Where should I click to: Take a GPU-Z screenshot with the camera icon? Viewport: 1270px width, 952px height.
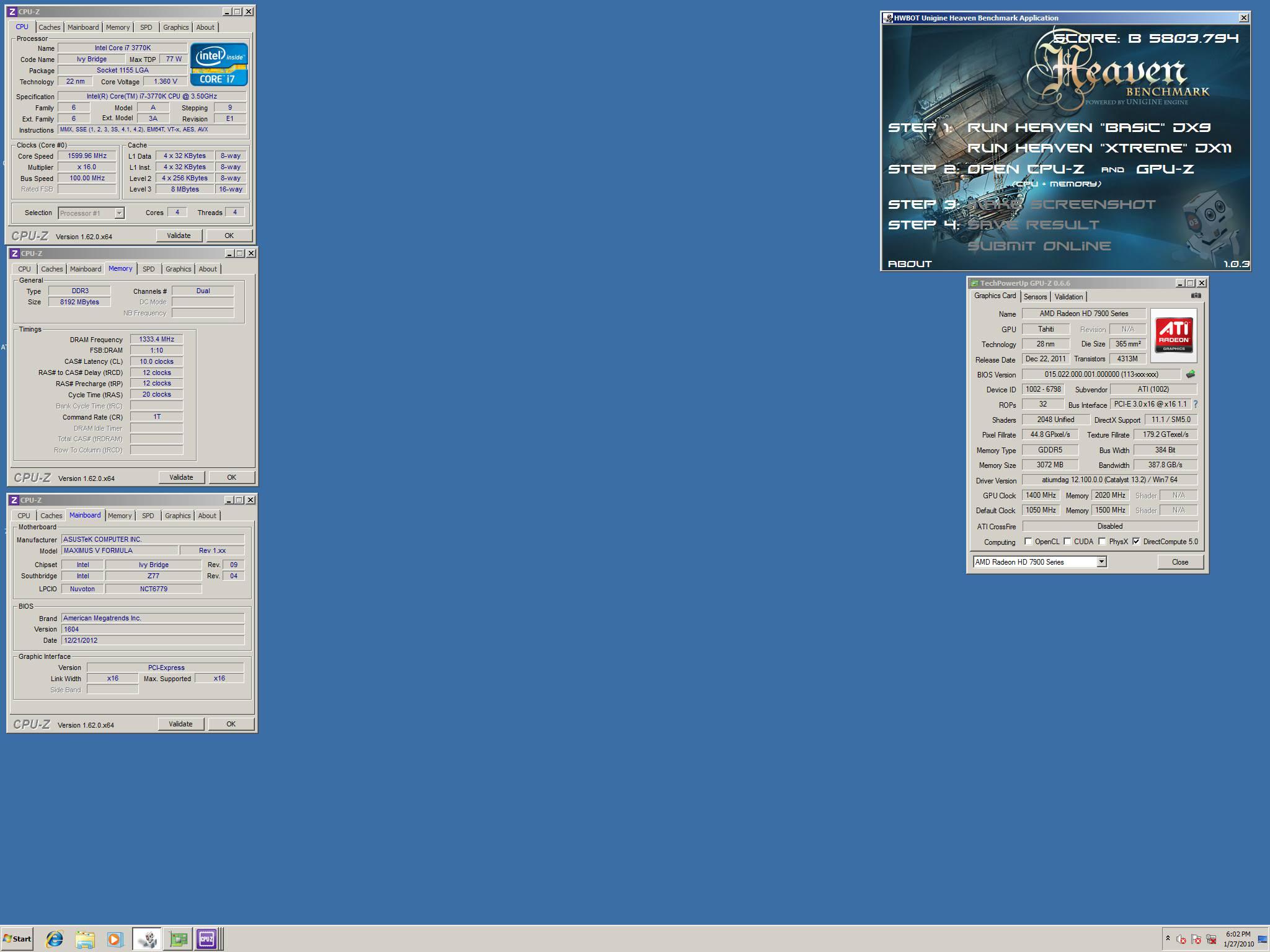click(x=1196, y=296)
